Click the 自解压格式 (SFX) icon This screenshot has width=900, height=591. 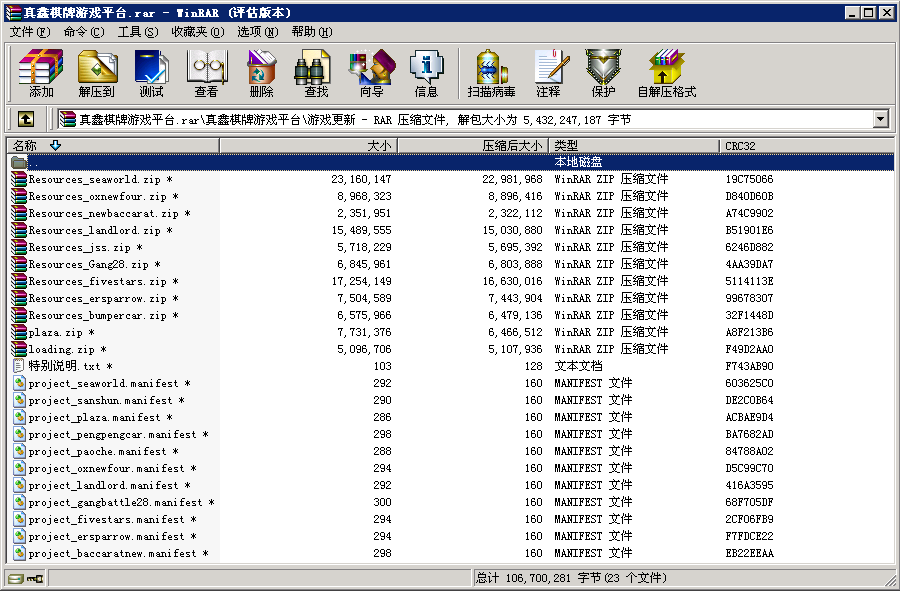coord(666,73)
